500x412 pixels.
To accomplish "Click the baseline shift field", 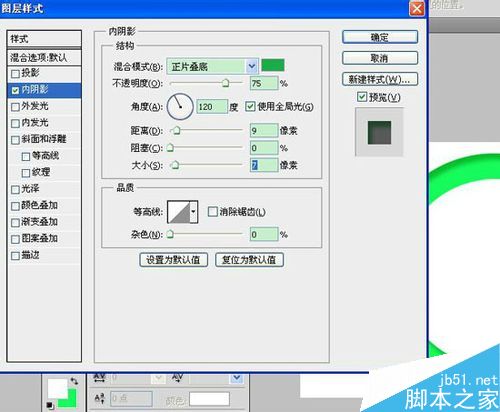I will click(131, 398).
